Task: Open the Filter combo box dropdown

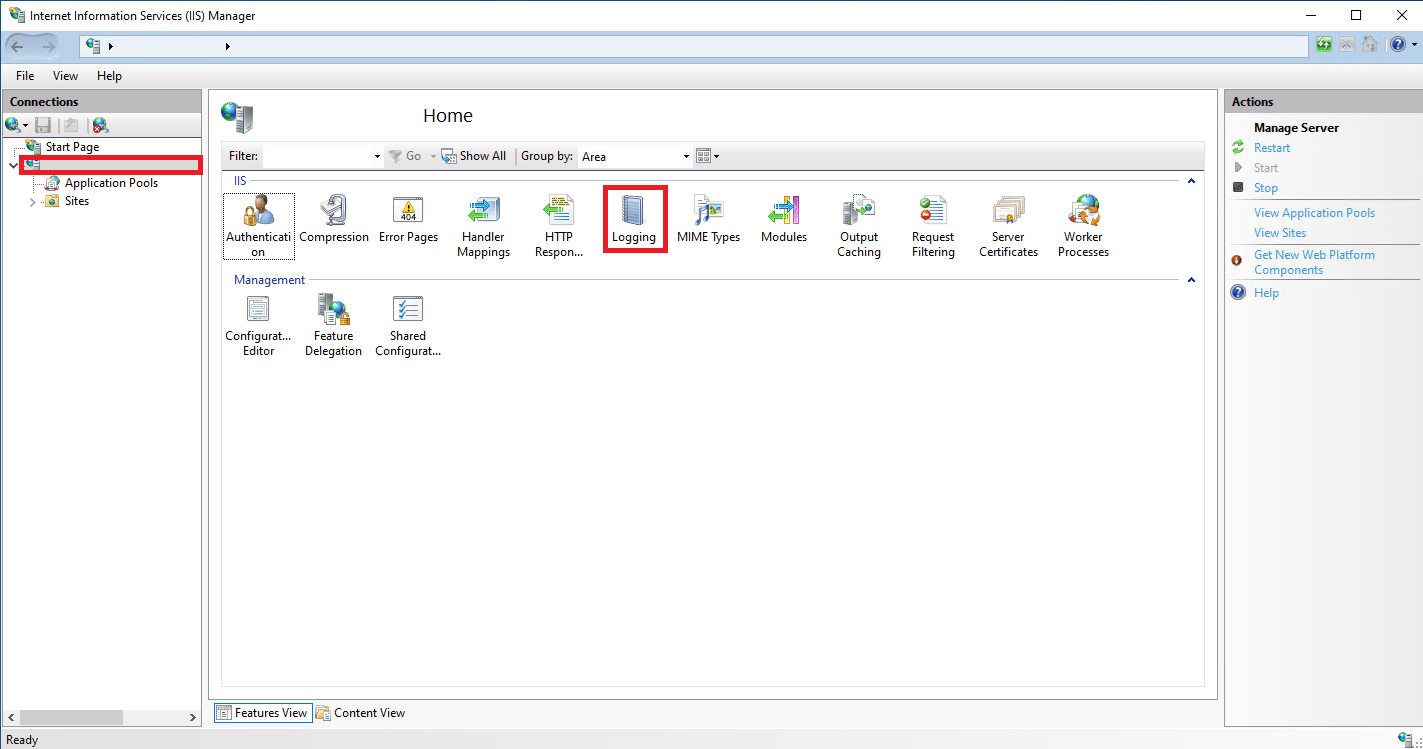Action: pyautogui.click(x=377, y=156)
